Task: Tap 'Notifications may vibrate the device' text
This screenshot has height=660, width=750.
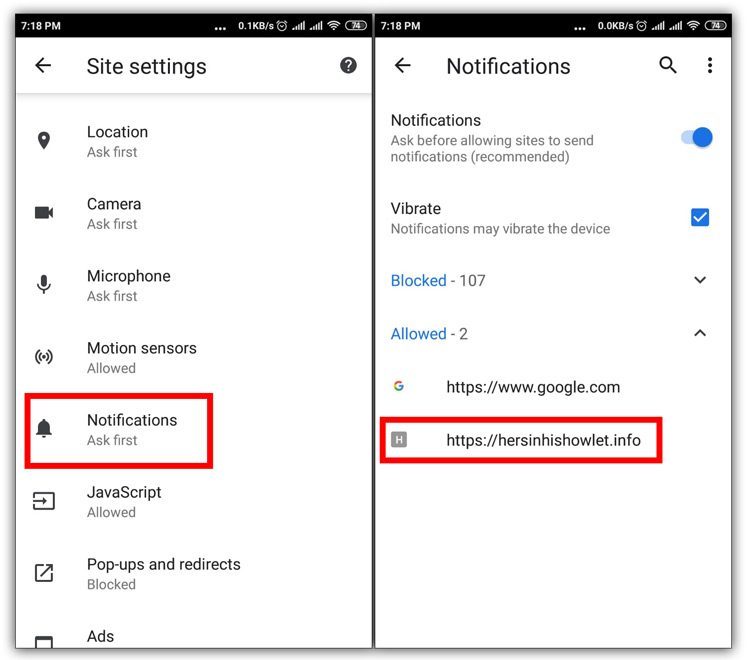Action: 500,229
